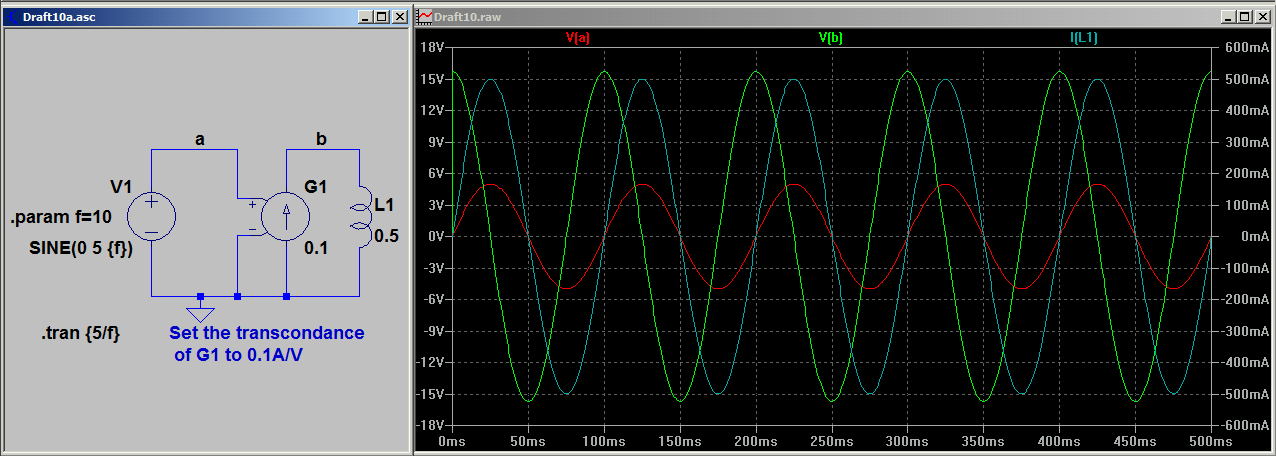
Task: Click the .param f=10 directive
Action: point(60,217)
